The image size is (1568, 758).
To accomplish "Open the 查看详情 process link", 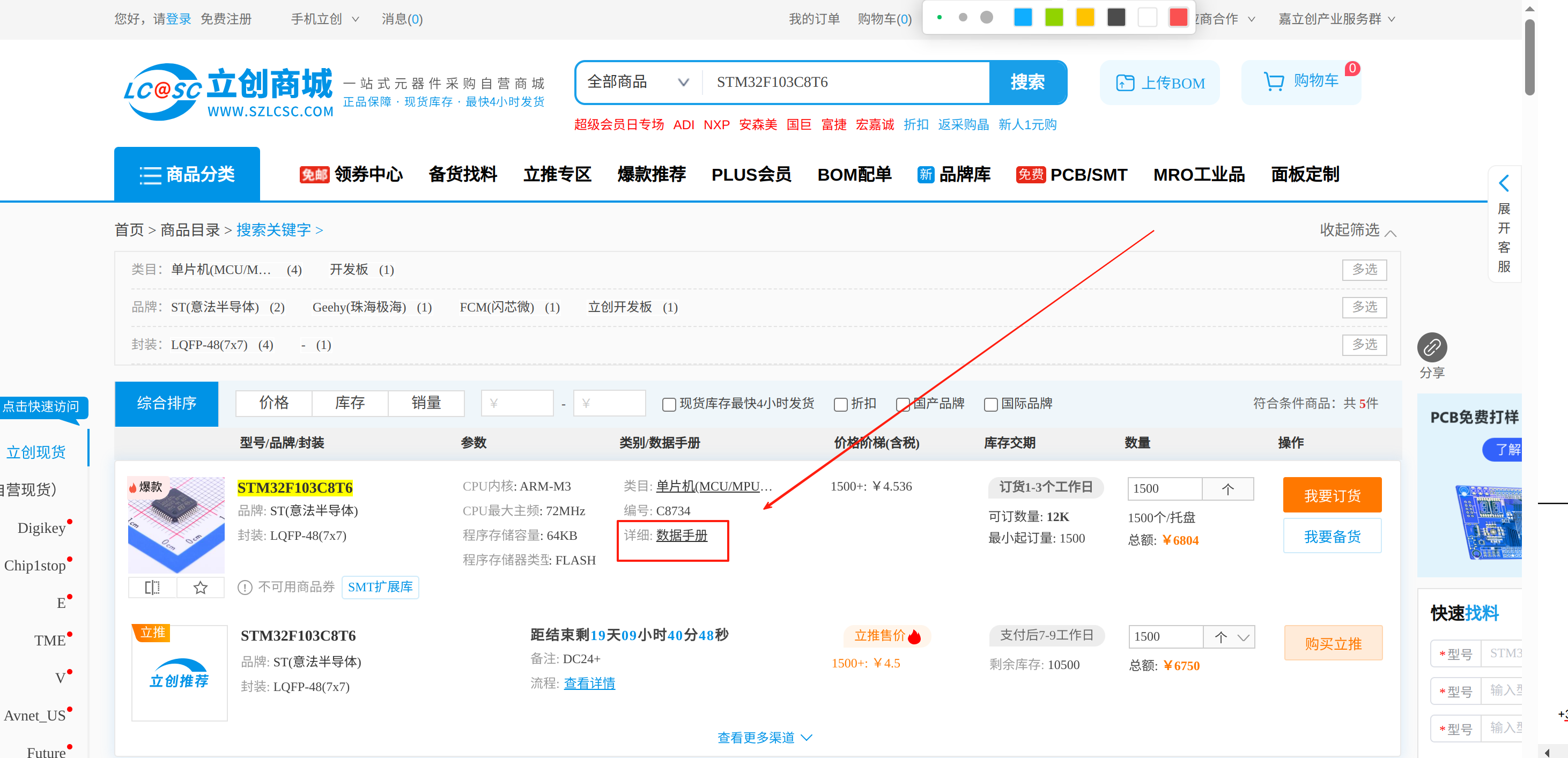I will click(589, 683).
